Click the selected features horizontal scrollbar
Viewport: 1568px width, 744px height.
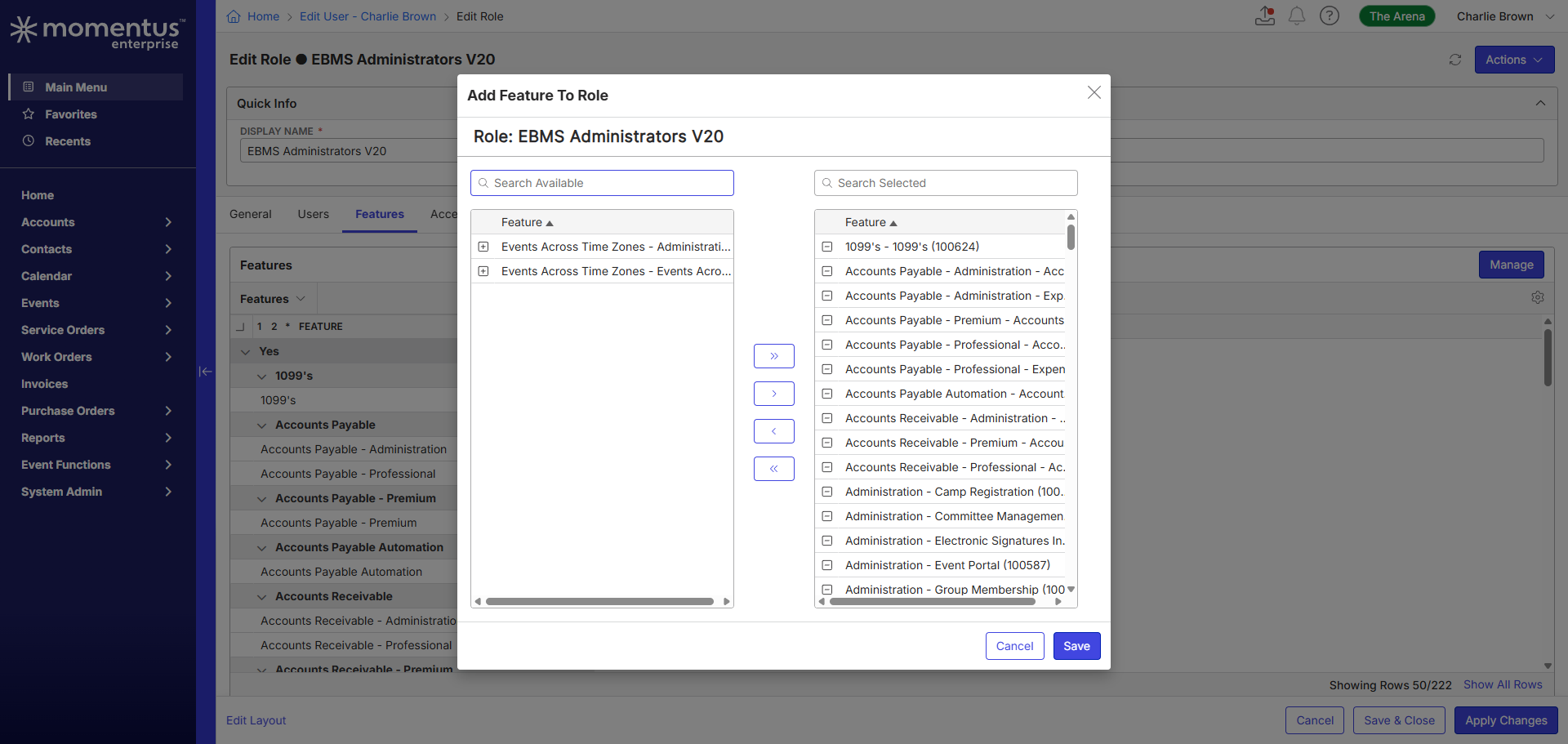click(933, 602)
